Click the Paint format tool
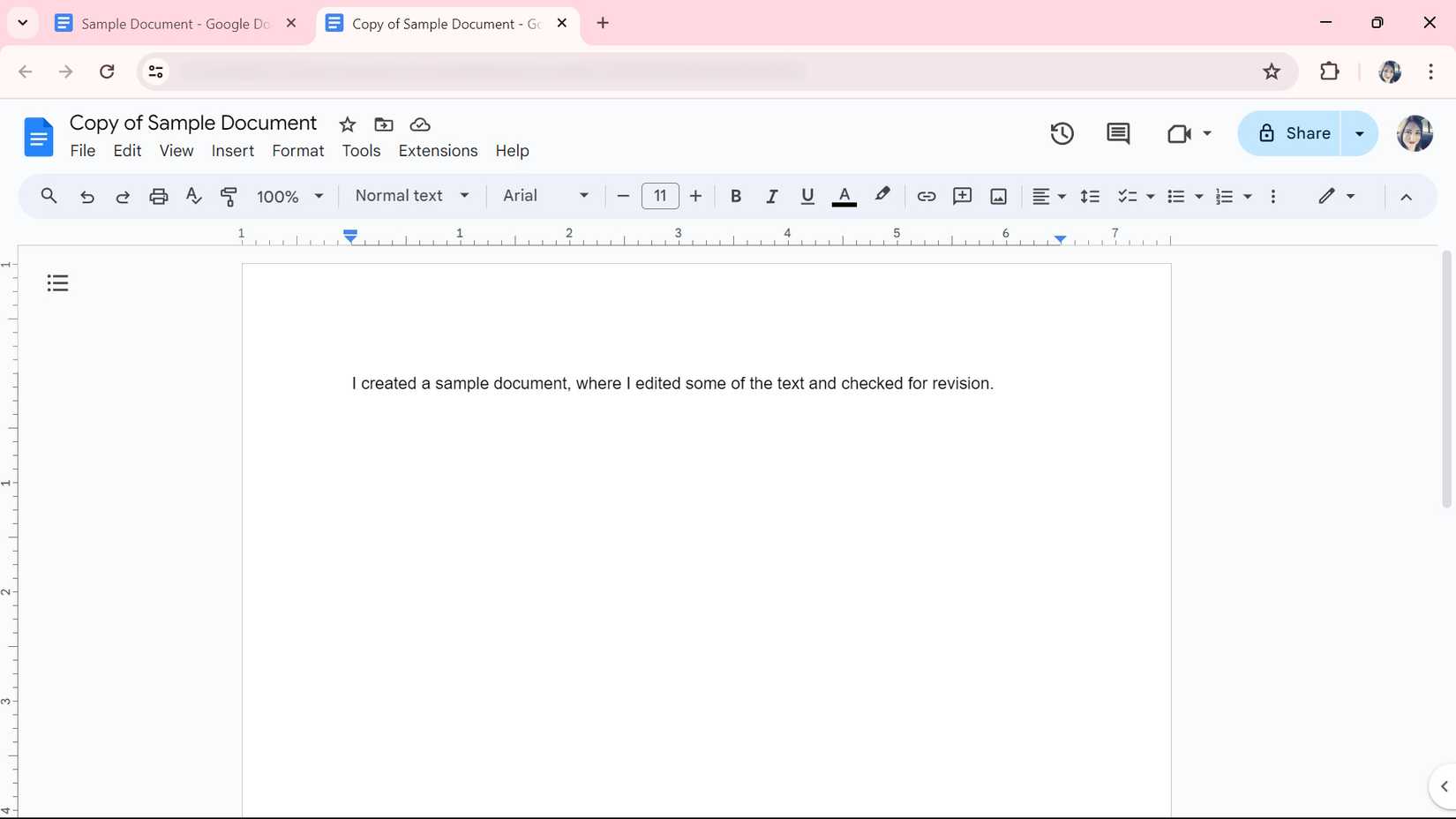Image resolution: width=1456 pixels, height=819 pixels. pos(229,196)
